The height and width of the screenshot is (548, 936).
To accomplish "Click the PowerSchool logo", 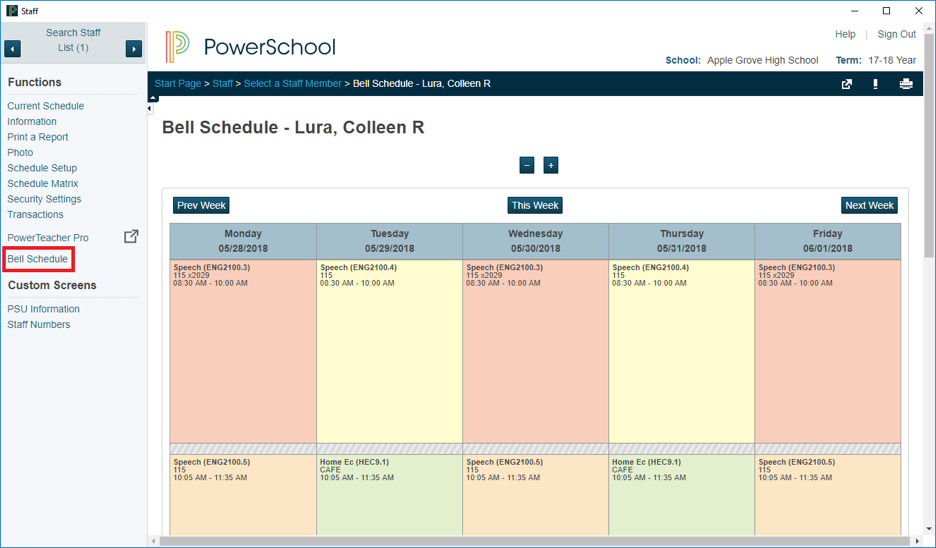I will pos(250,47).
